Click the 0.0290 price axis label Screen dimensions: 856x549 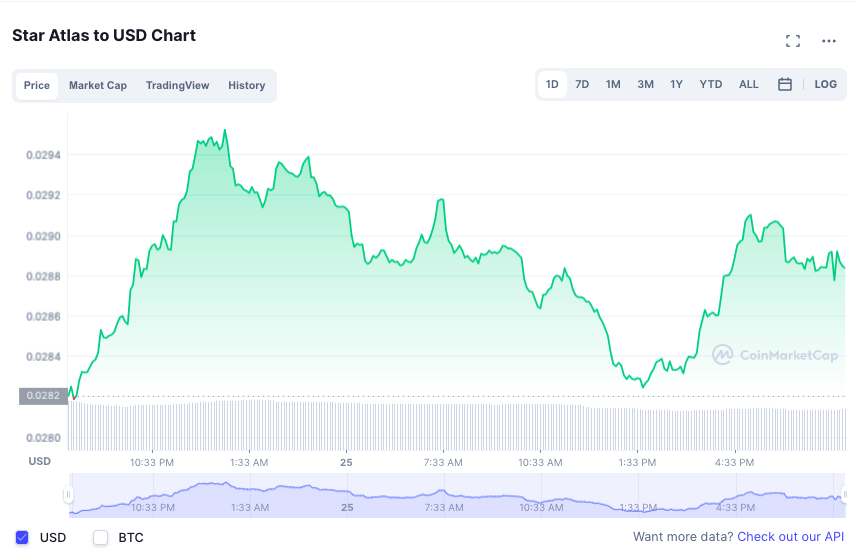43,237
